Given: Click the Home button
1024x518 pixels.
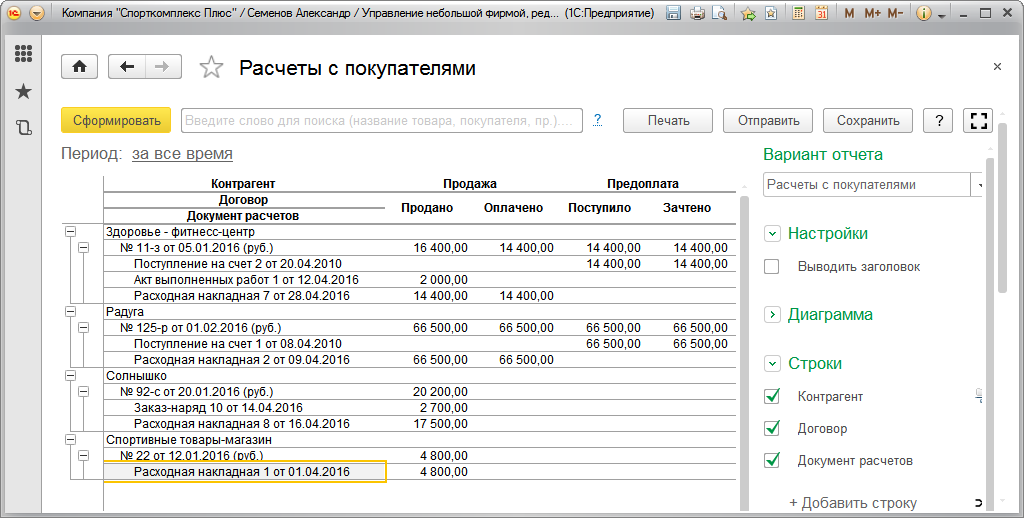Looking at the screenshot, I should pos(80,67).
